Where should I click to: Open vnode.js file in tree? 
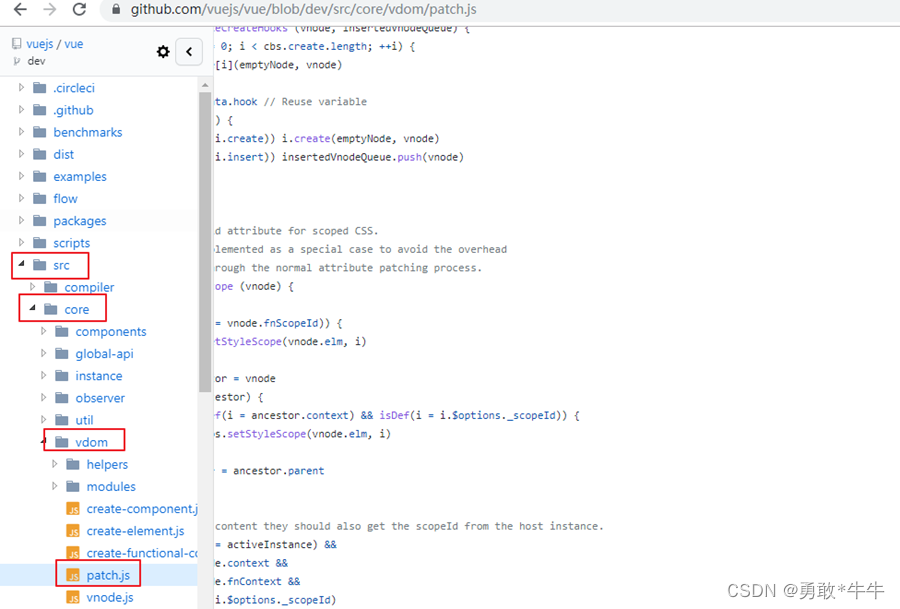[x=110, y=598]
